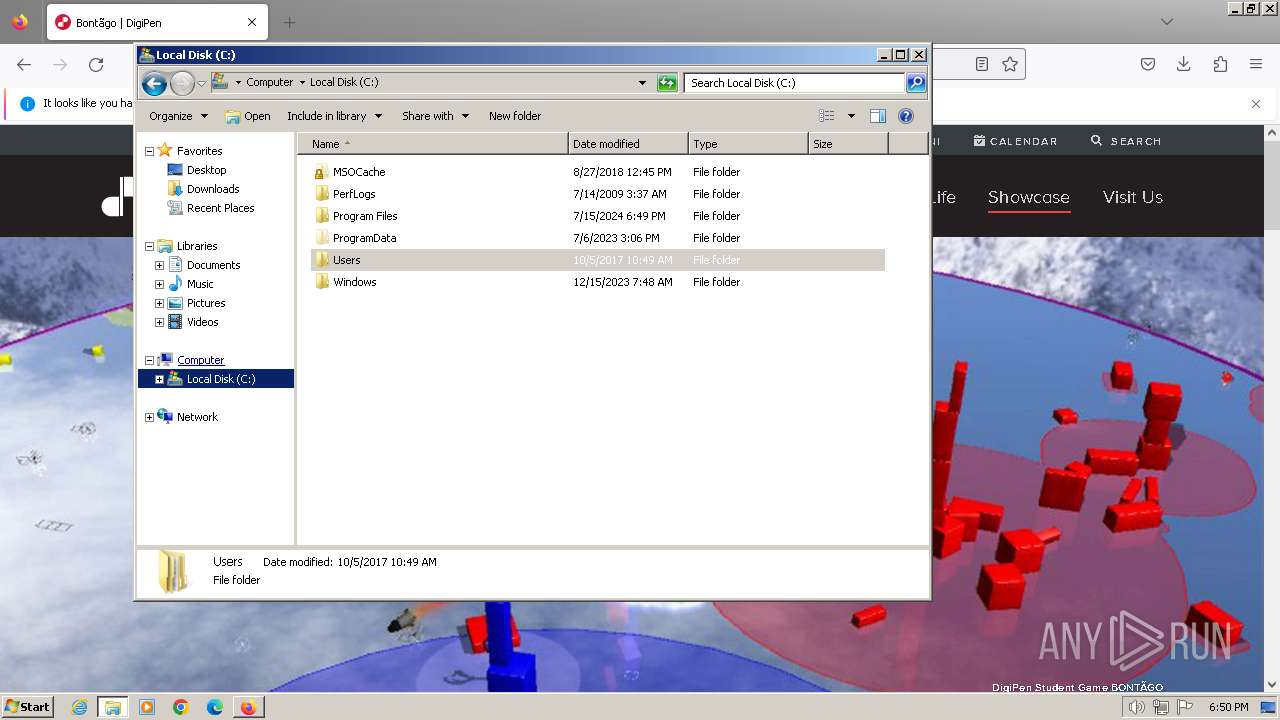Expand the Music library node

pos(159,284)
